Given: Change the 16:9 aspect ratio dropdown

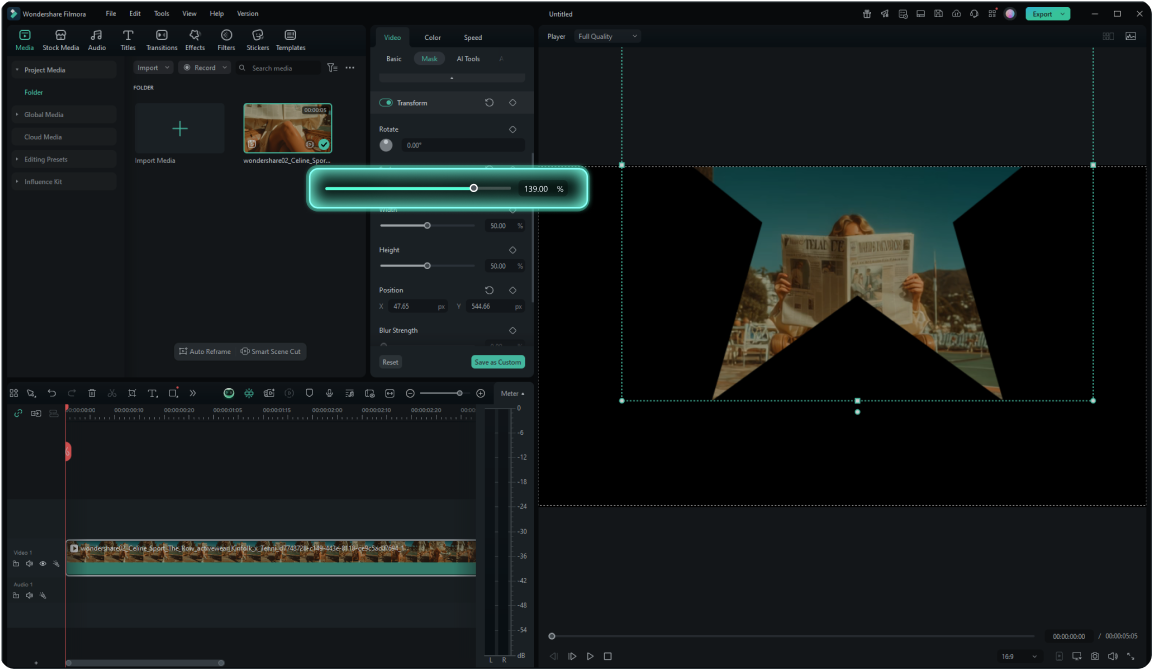Looking at the screenshot, I should click(1019, 657).
